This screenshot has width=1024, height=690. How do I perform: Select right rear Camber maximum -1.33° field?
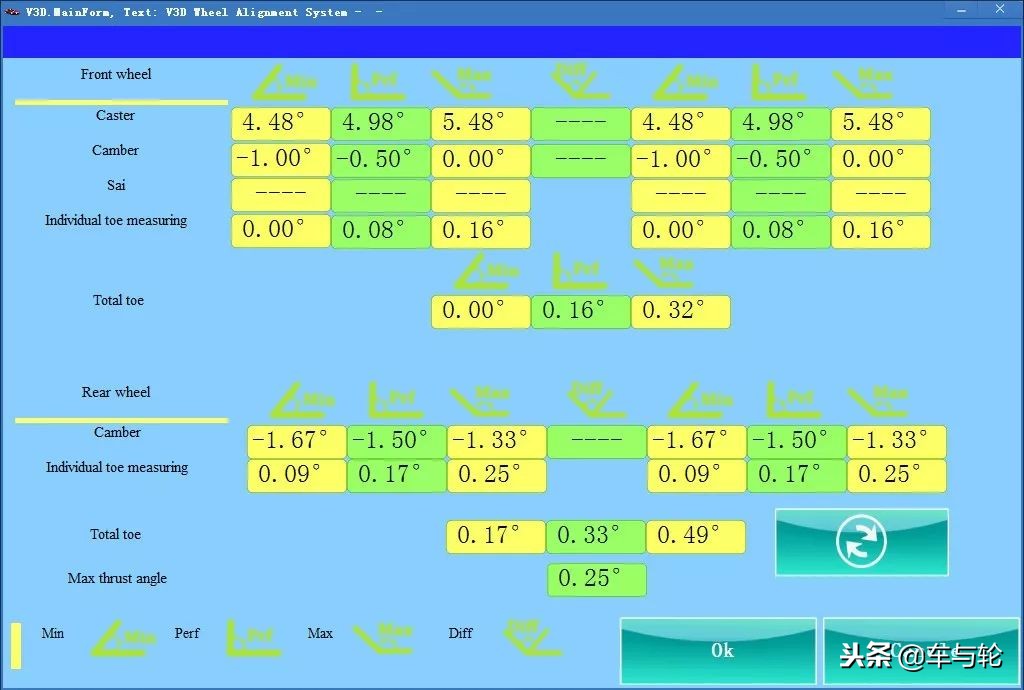(896, 441)
